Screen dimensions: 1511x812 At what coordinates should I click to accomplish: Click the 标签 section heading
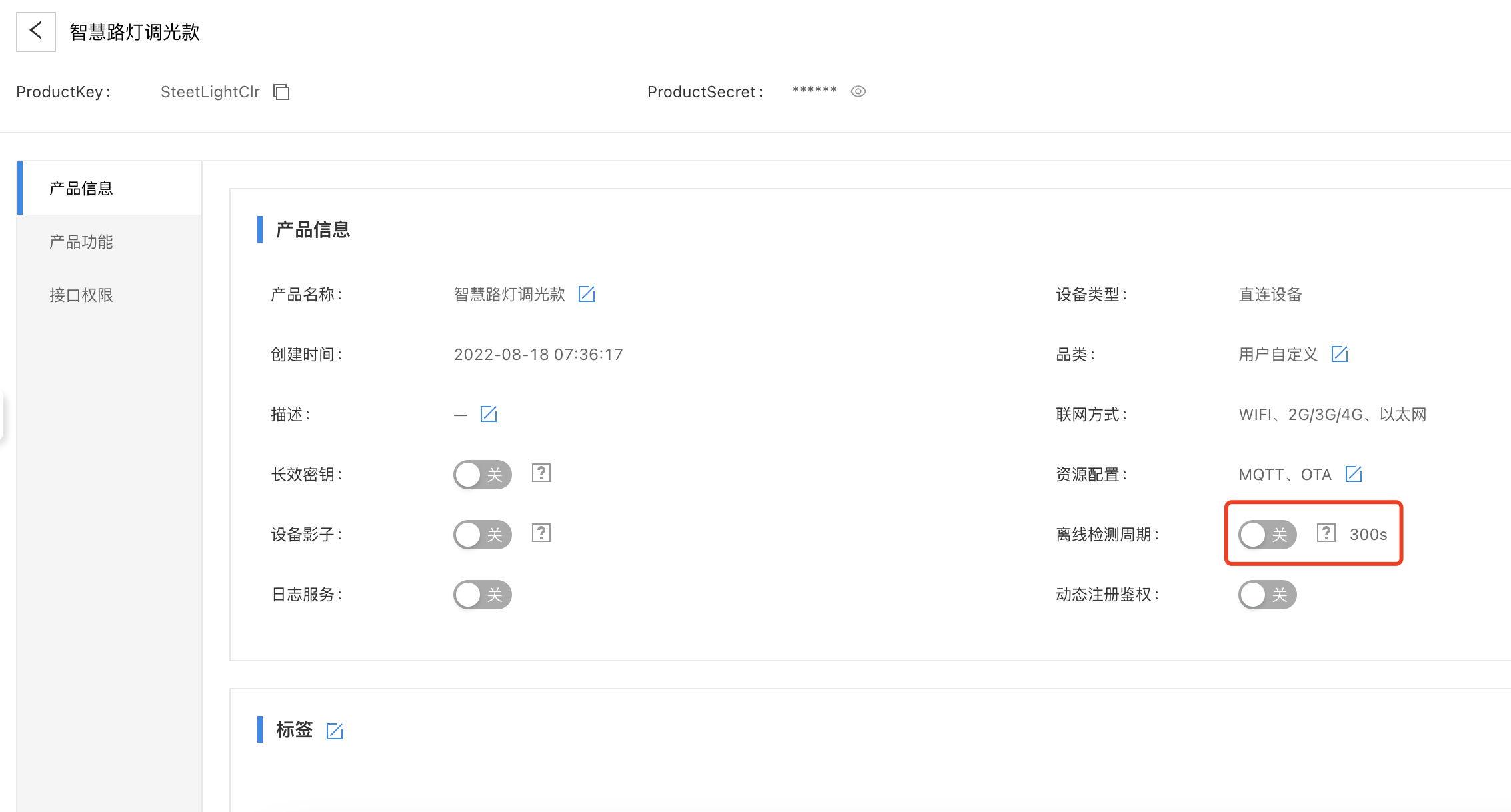(294, 729)
